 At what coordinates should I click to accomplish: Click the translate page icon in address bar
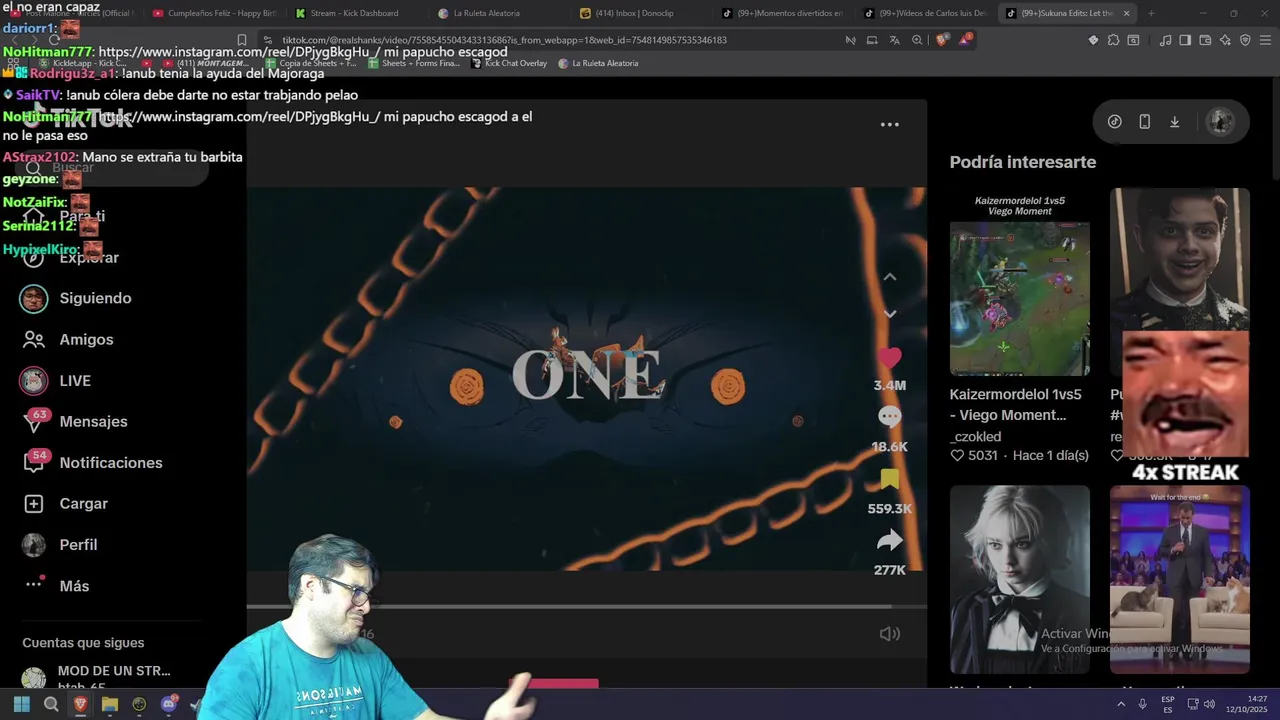(x=894, y=40)
